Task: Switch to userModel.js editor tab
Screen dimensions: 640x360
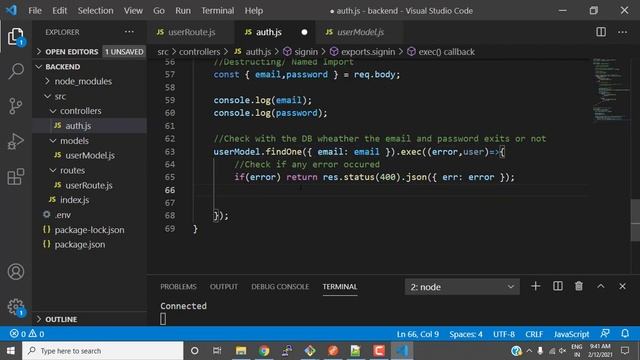Action: coord(360,32)
